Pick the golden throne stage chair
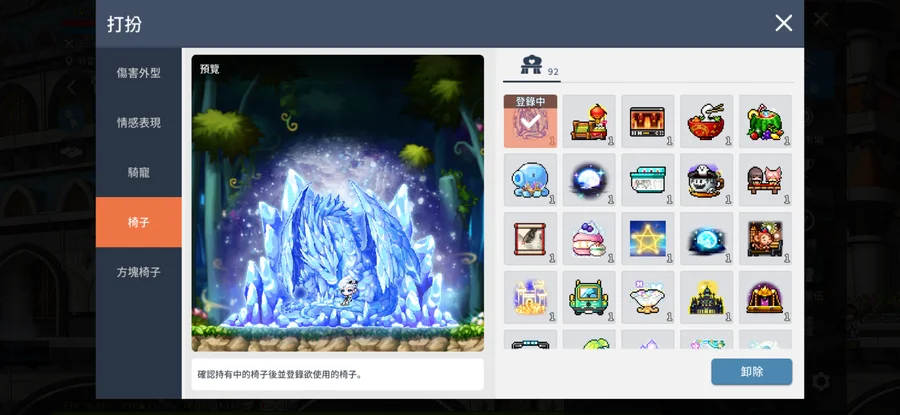 (765, 297)
